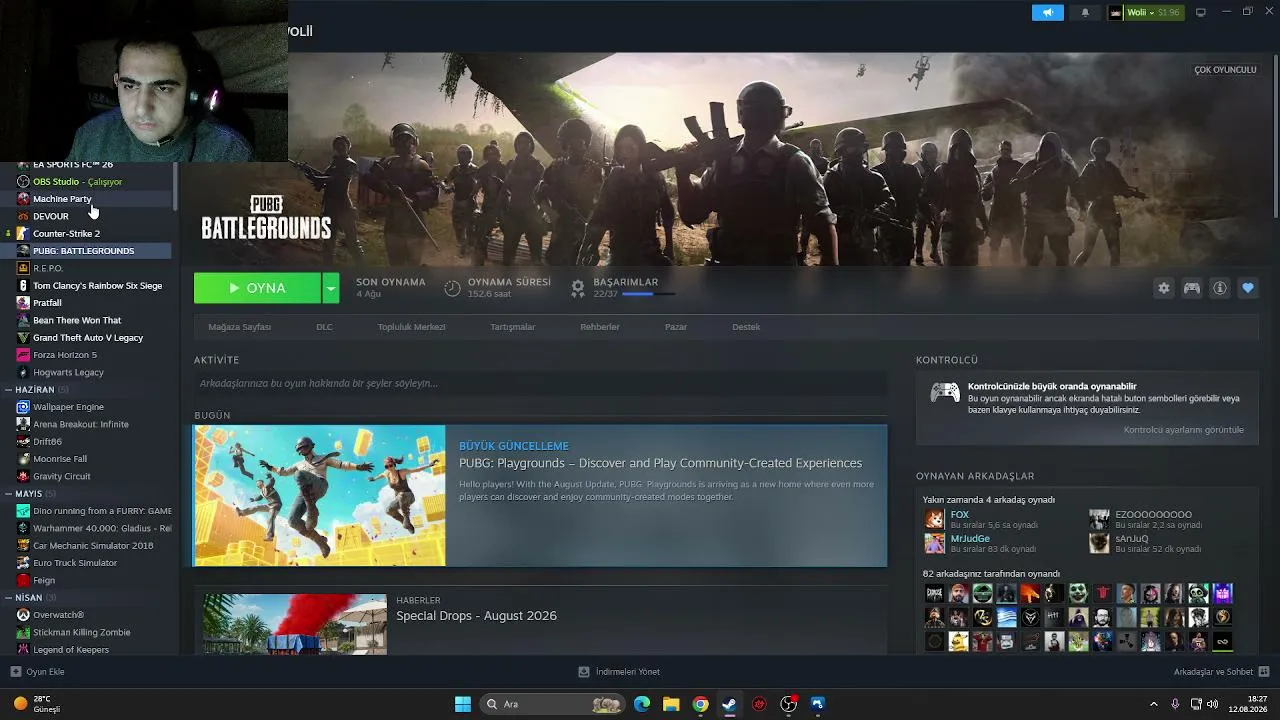This screenshot has height=720, width=1280.
Task: Open friend EZOOOOOOOOO's profile
Action: 1153,515
